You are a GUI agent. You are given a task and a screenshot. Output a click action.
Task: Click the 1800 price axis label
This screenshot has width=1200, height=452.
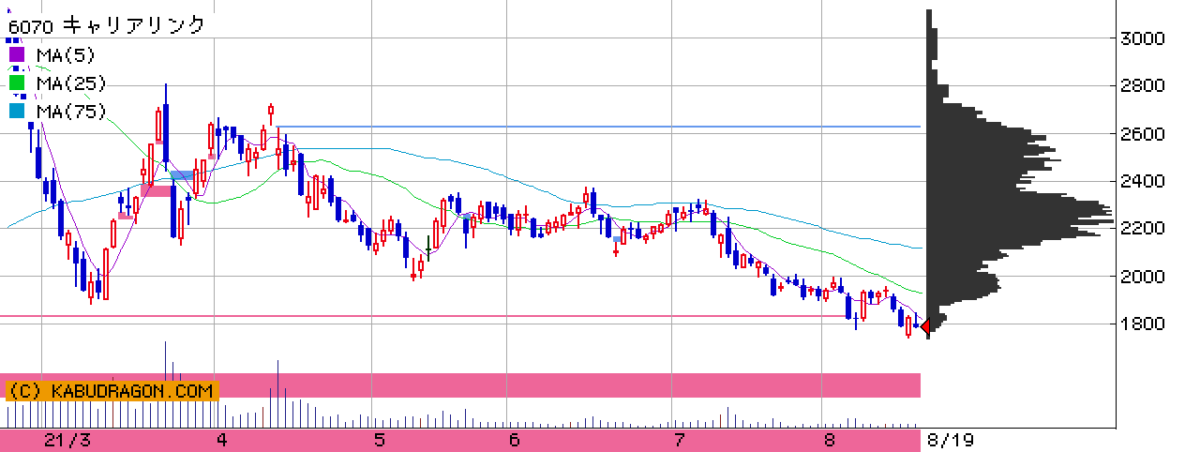[1145, 324]
